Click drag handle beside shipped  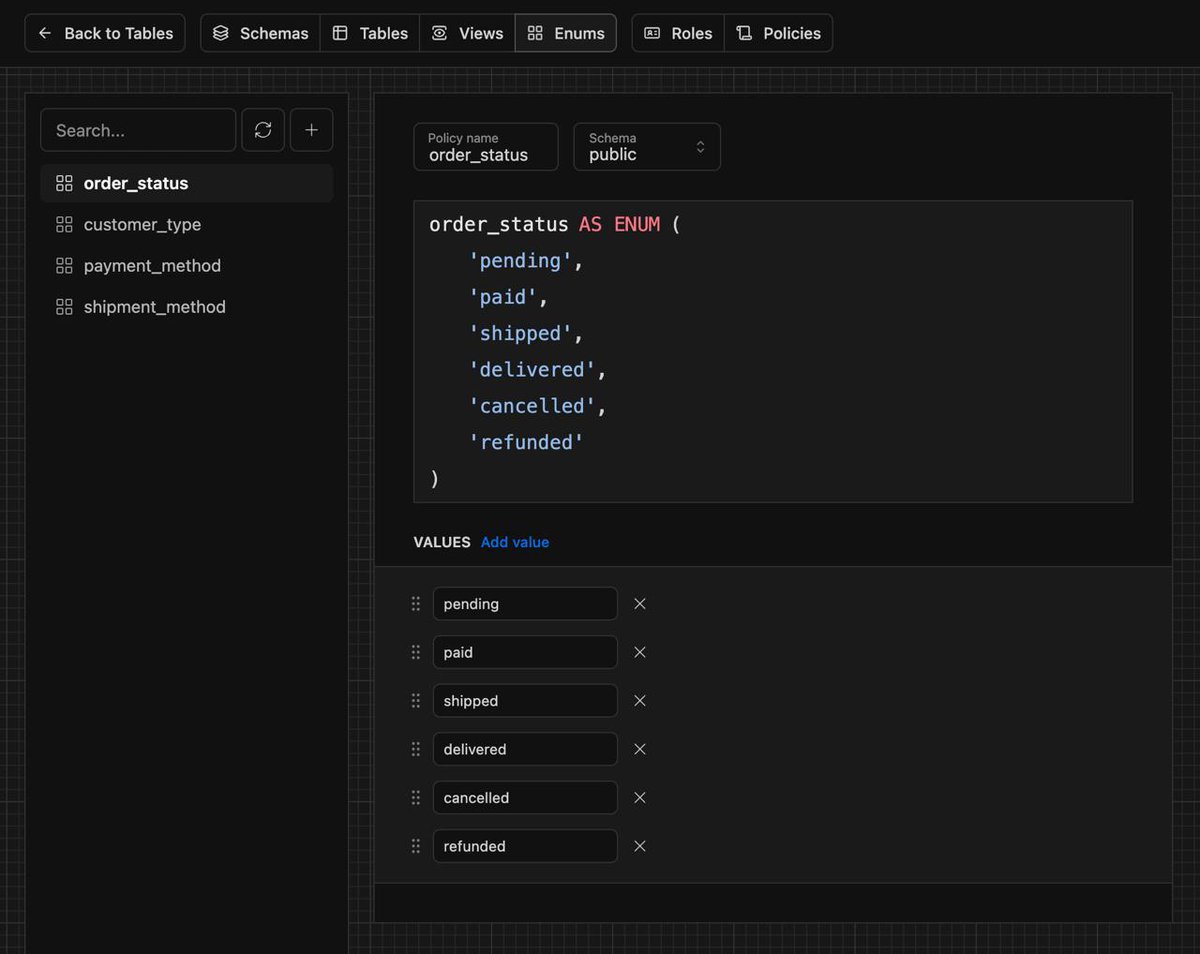click(416, 701)
